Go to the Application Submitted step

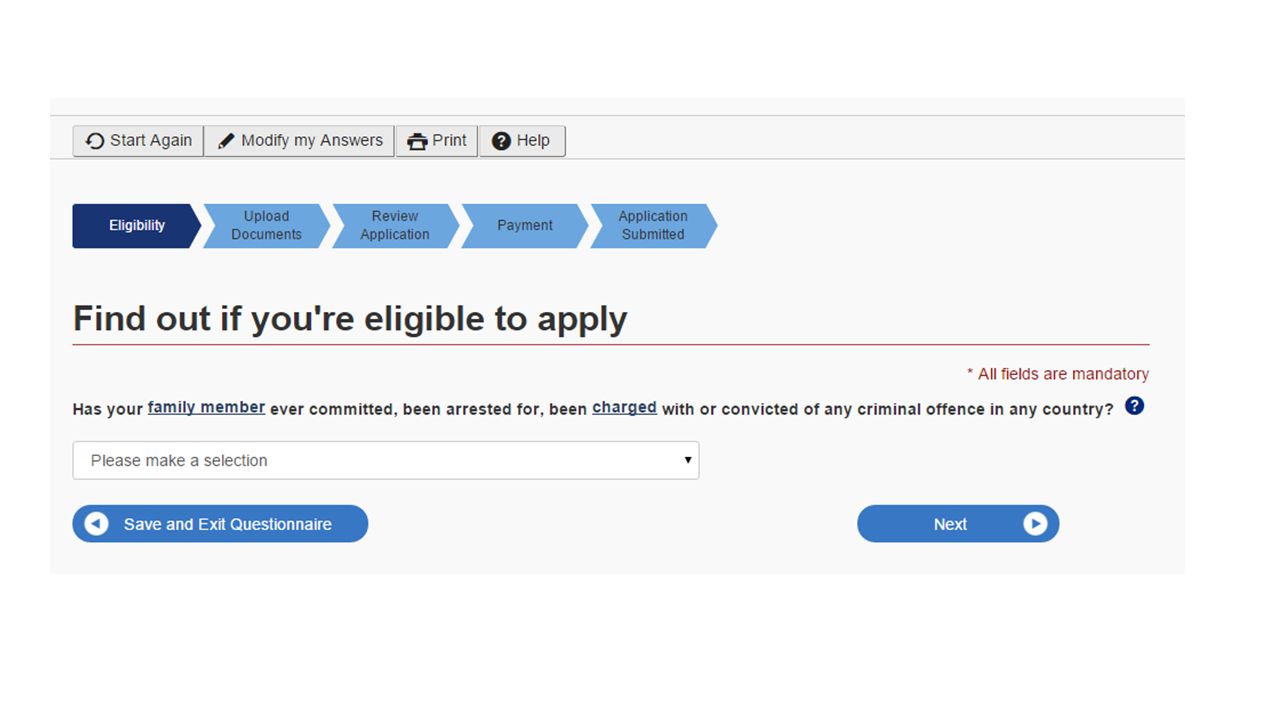(x=653, y=226)
